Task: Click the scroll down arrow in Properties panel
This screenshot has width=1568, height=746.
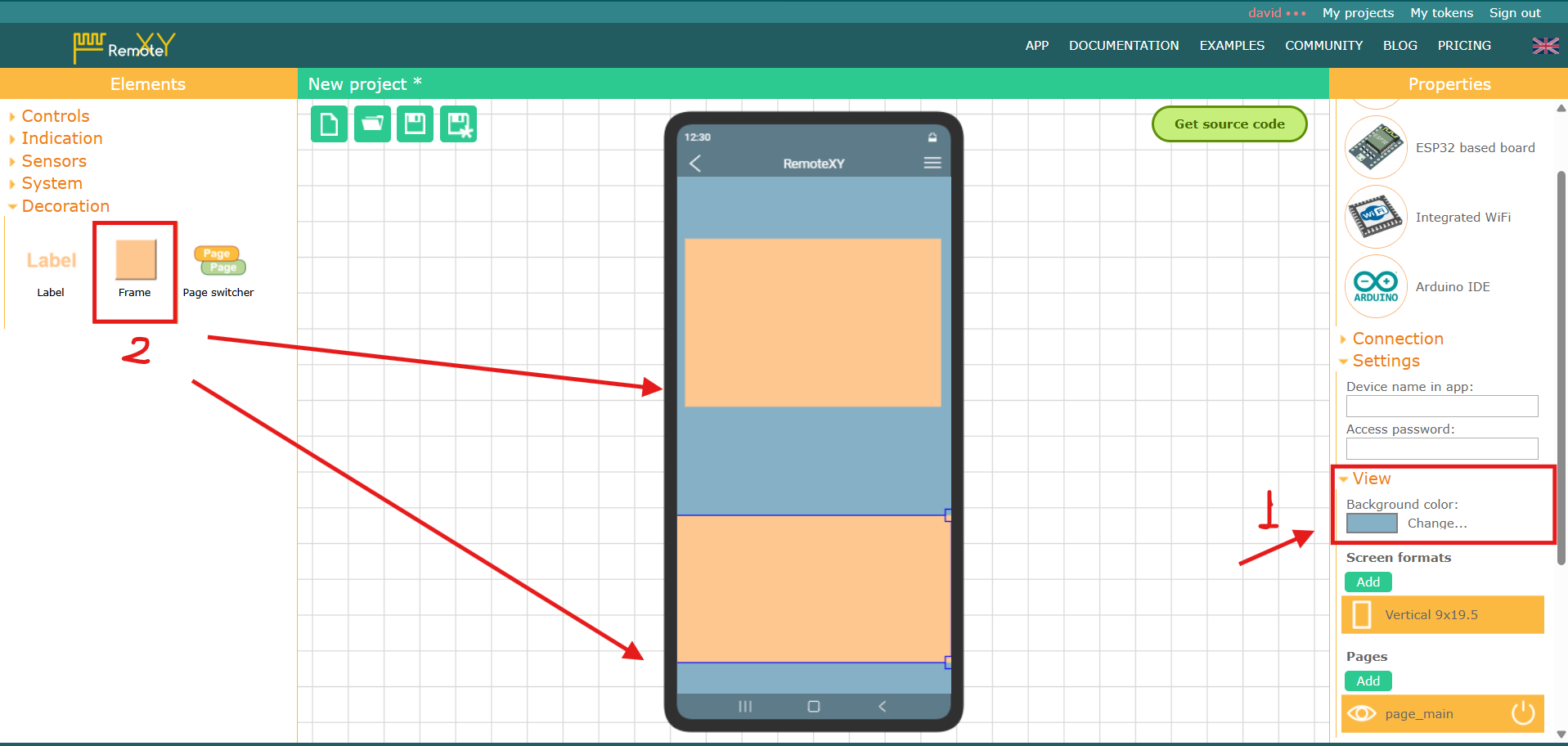Action: point(1561,735)
